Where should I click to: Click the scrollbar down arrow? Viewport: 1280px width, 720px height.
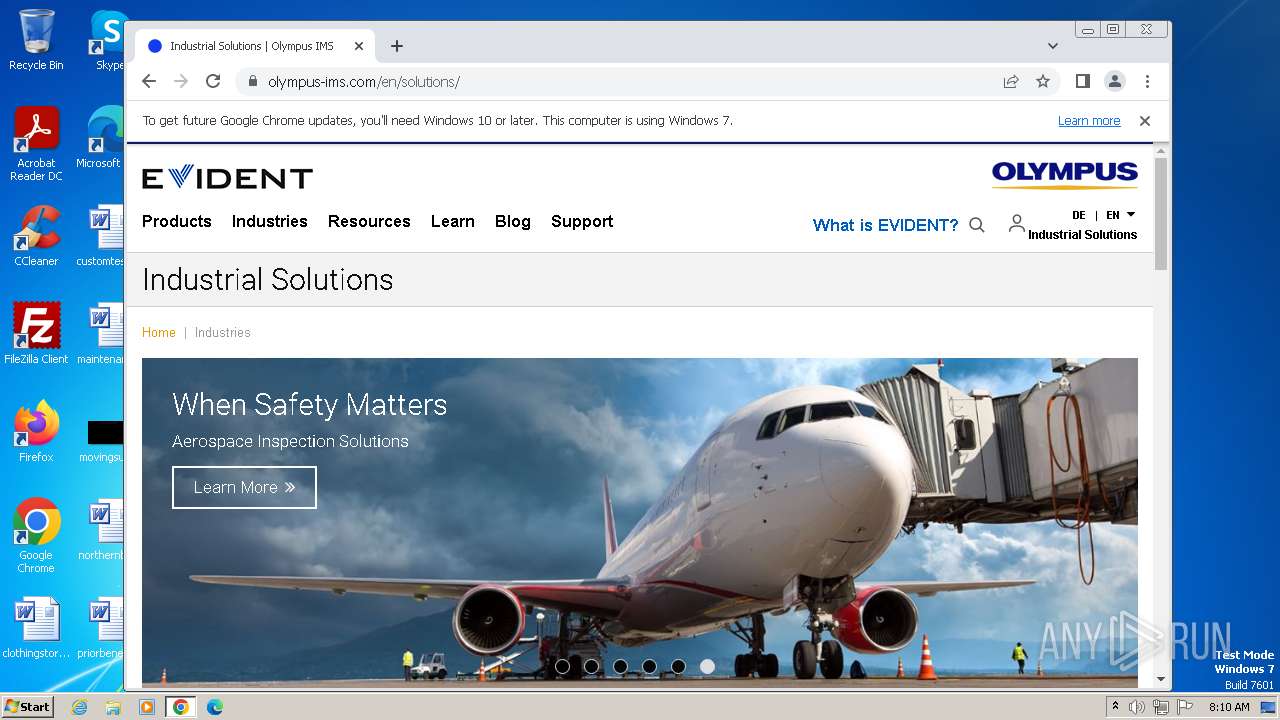coord(1161,679)
